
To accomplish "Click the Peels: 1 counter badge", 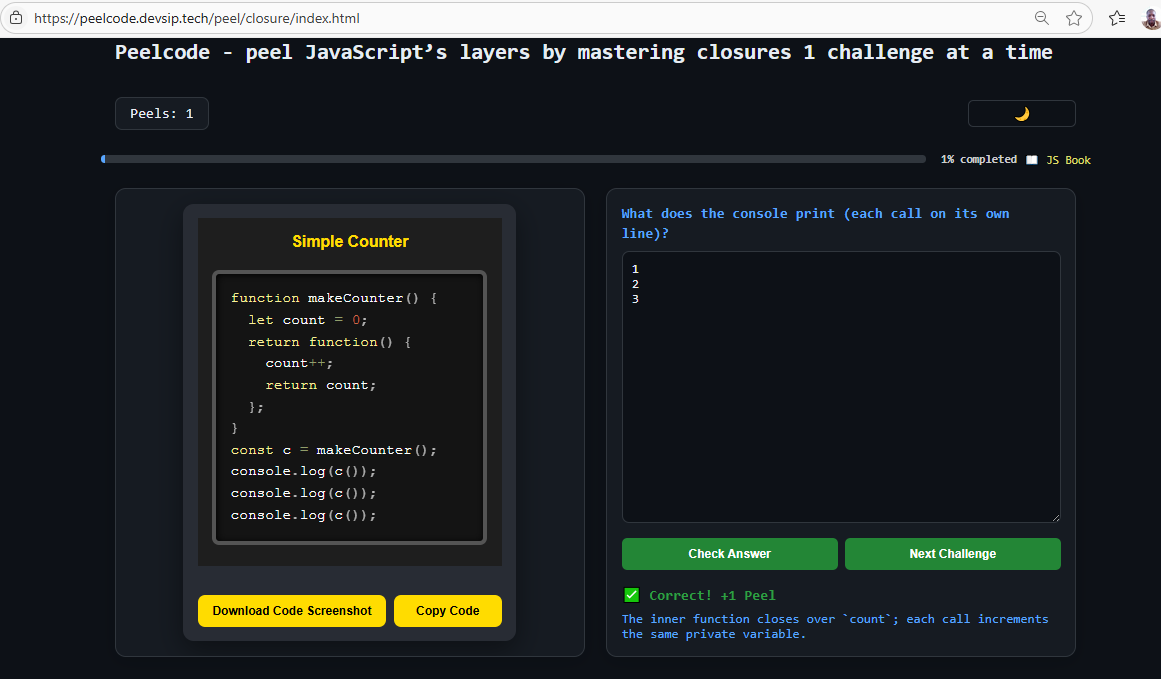I will pos(161,113).
